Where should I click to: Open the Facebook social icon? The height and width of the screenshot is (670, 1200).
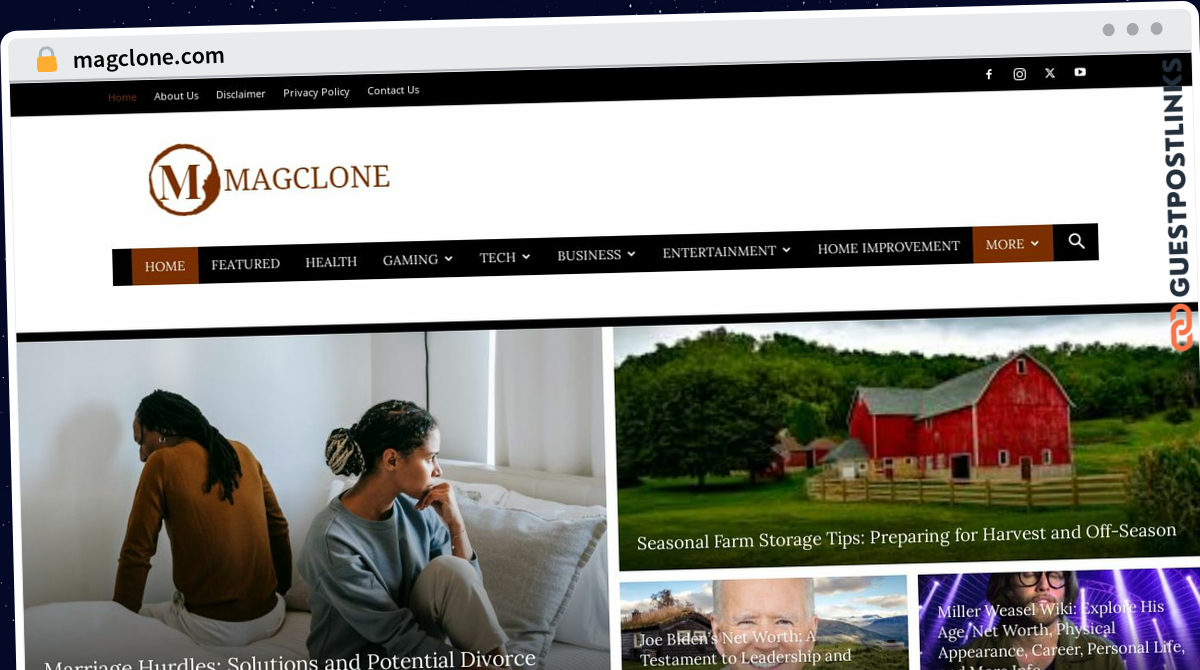989,74
